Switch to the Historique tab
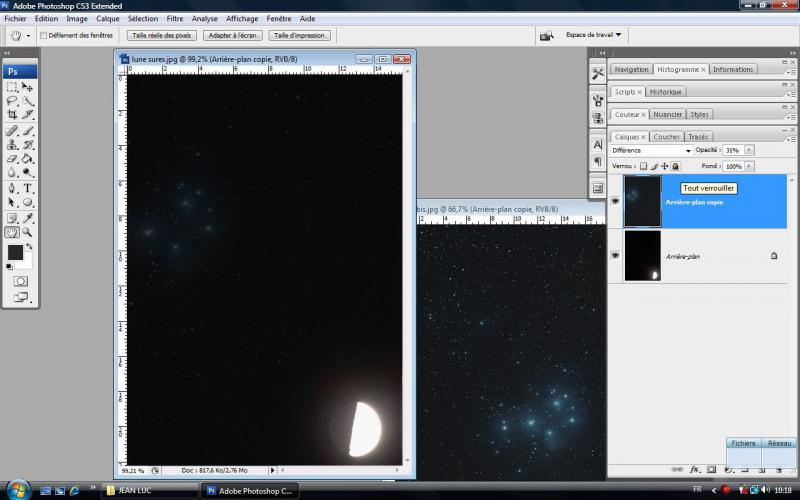800x500 pixels. (665, 92)
